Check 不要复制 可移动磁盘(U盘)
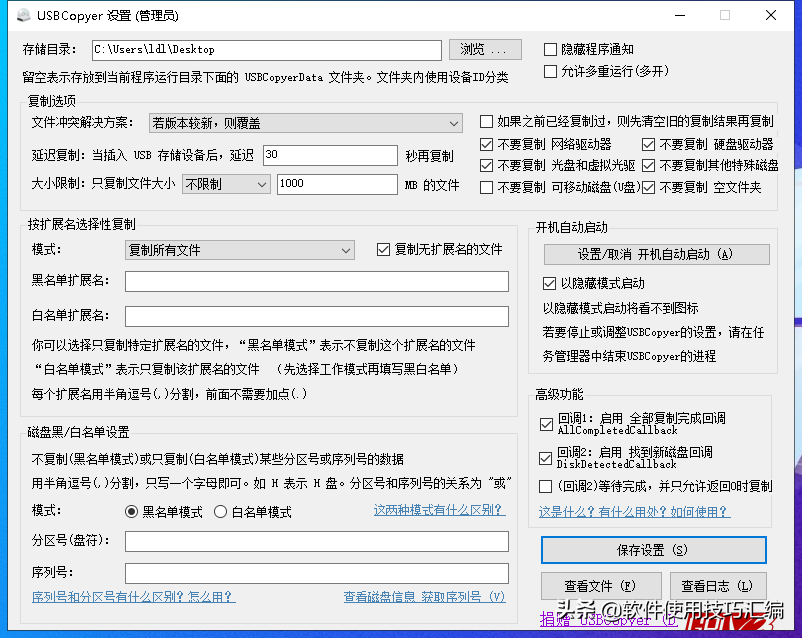The width and height of the screenshot is (802, 638). point(486,188)
